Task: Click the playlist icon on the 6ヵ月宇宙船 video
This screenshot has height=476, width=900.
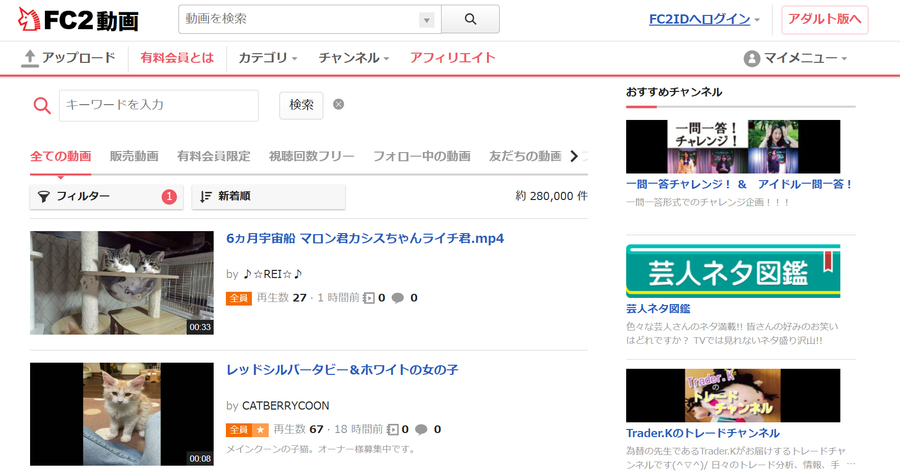Action: tap(368, 298)
